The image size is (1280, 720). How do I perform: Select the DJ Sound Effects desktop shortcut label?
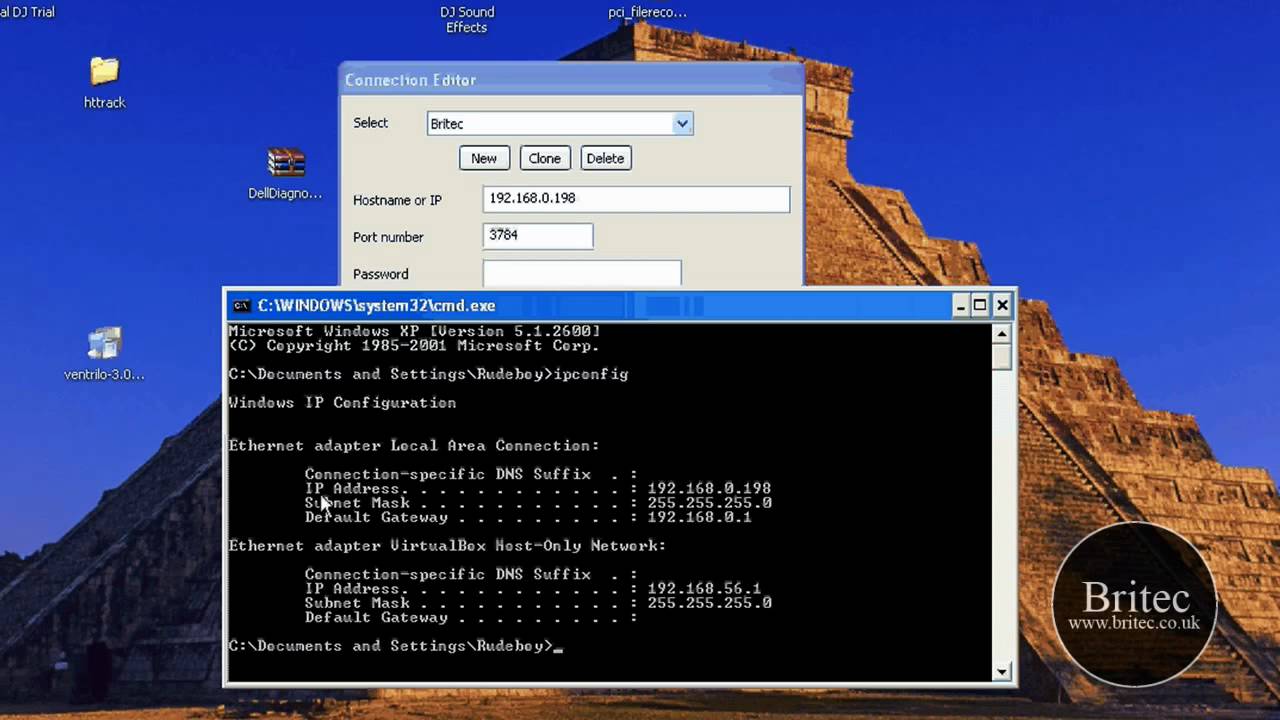pos(467,20)
